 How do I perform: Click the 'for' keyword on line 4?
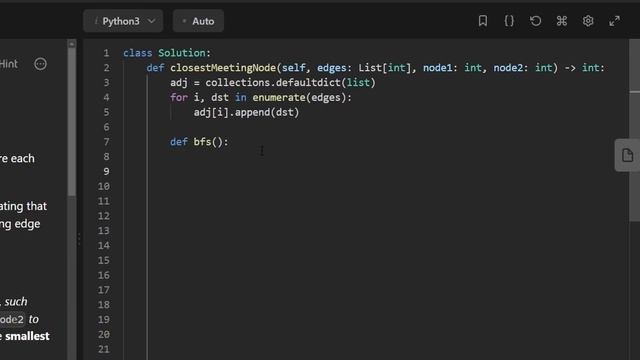(179, 97)
